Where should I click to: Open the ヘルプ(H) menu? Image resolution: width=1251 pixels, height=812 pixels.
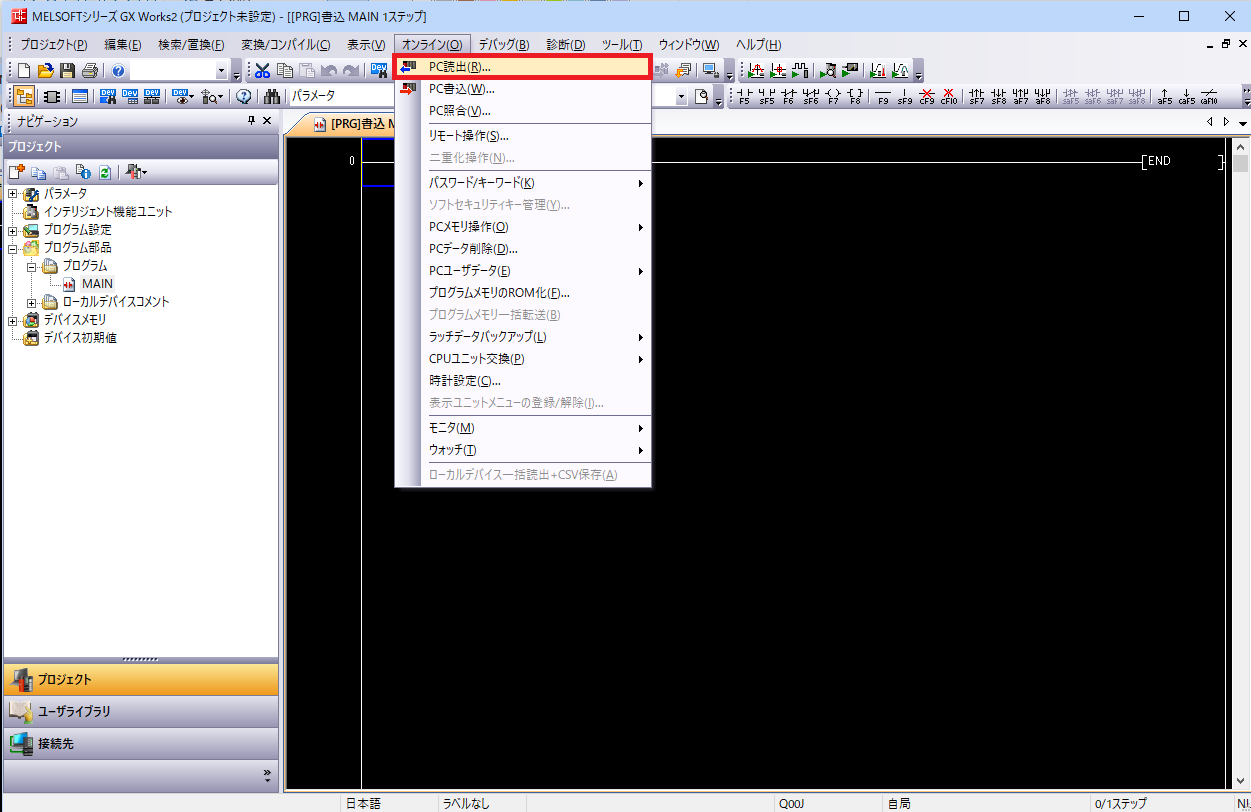coord(758,45)
